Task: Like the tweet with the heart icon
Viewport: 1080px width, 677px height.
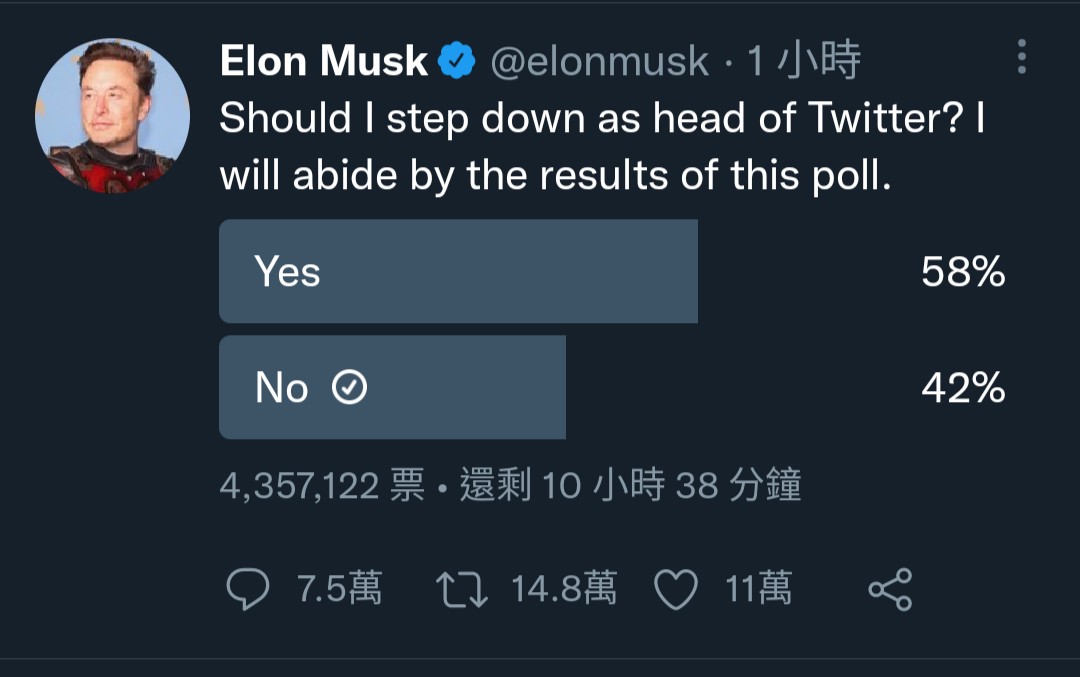Action: pos(675,590)
